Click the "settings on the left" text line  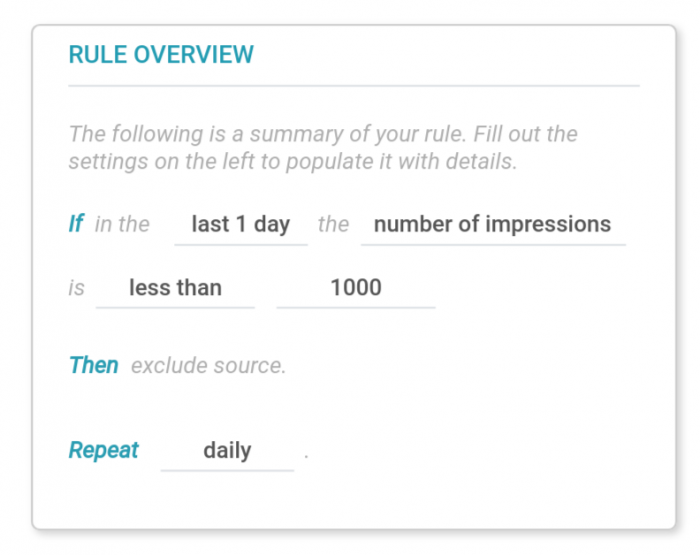point(292,162)
